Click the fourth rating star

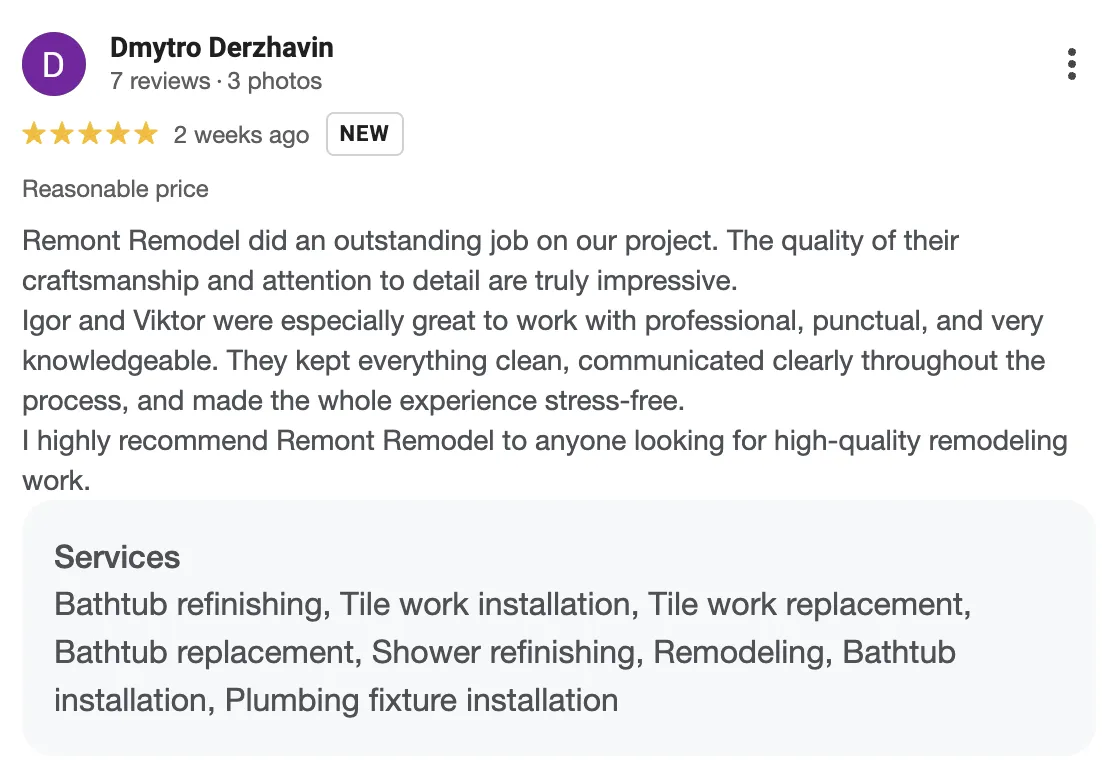[118, 134]
